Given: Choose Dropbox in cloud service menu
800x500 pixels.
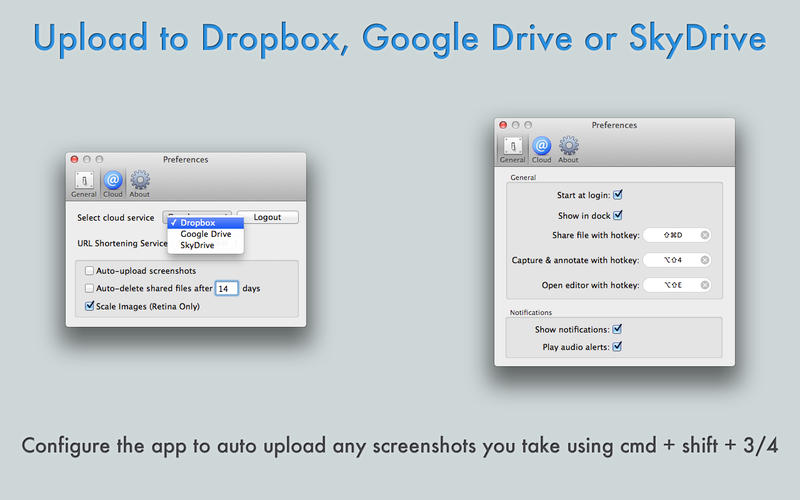Looking at the screenshot, I should tap(206, 223).
